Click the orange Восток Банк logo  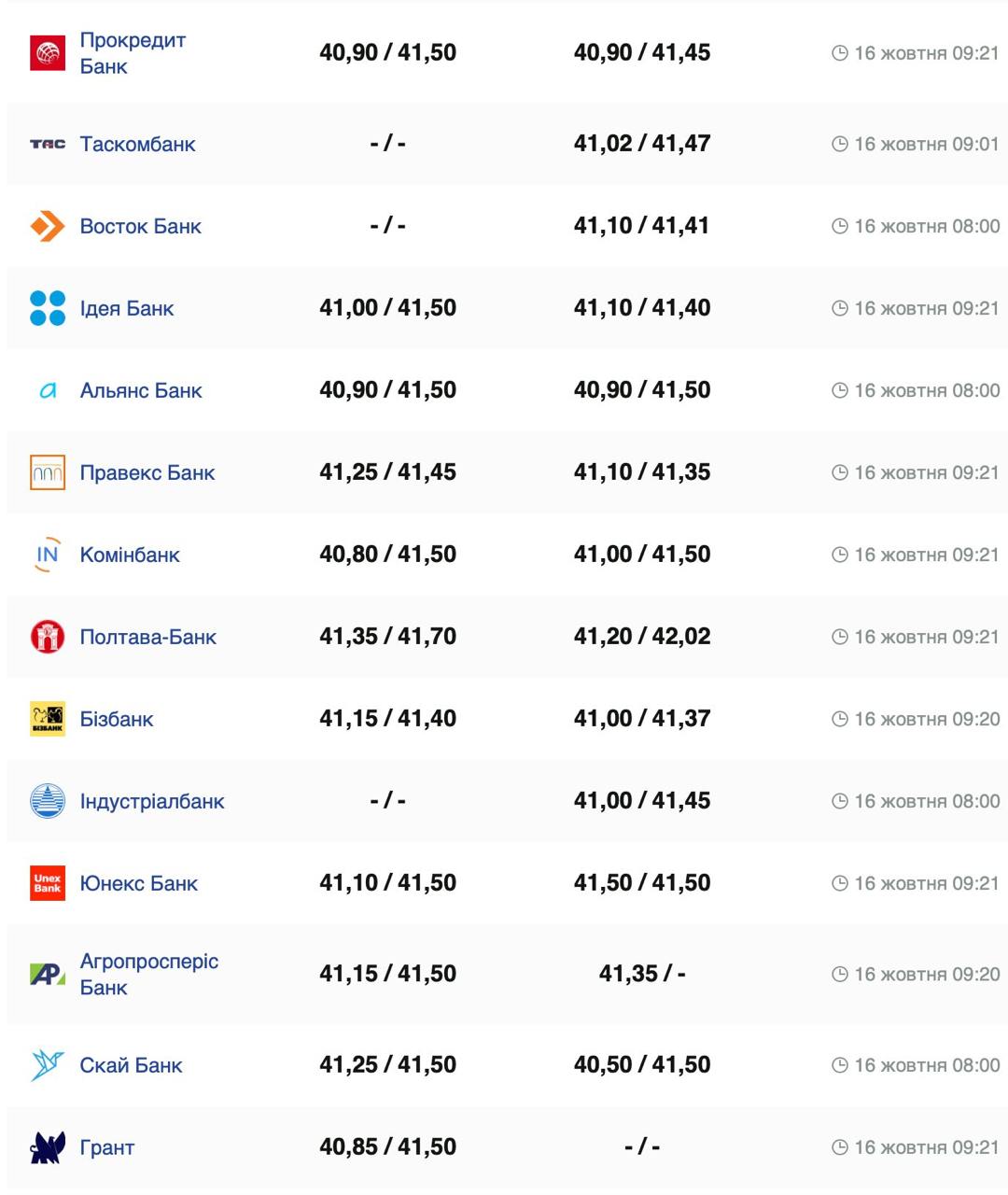48,226
